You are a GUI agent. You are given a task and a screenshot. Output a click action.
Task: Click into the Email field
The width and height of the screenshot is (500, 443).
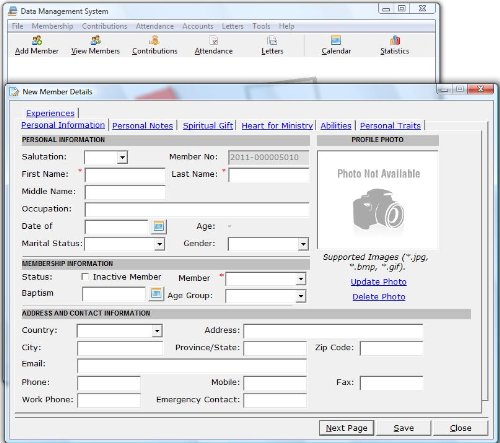192,366
